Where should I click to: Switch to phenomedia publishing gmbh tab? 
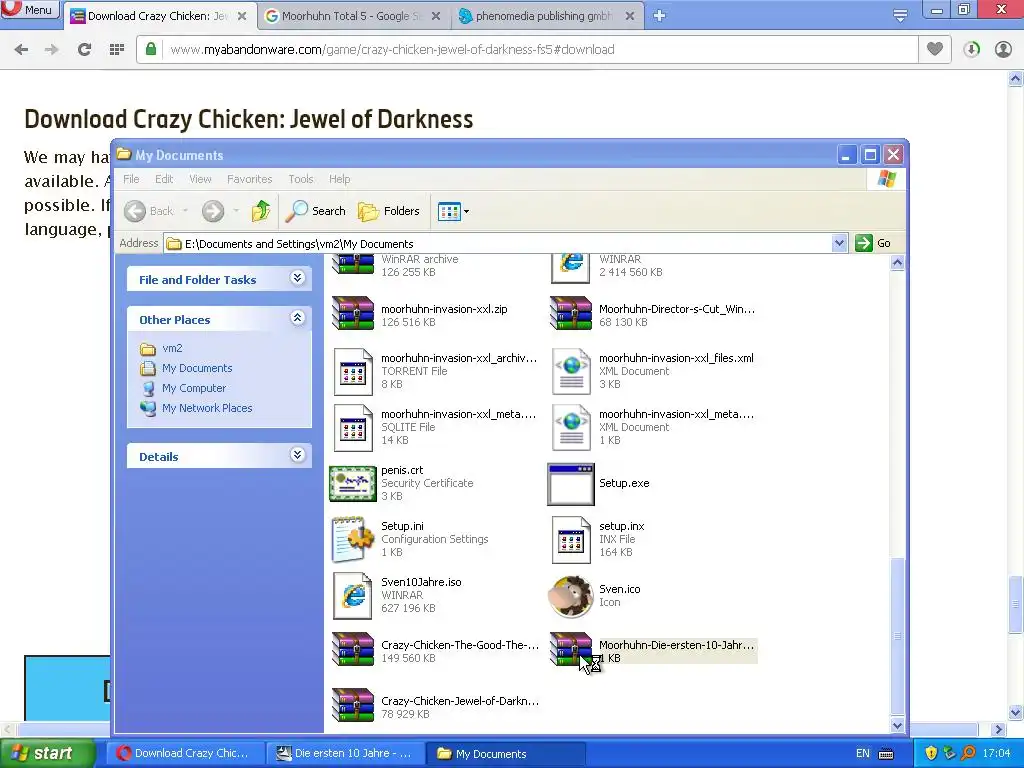(545, 16)
